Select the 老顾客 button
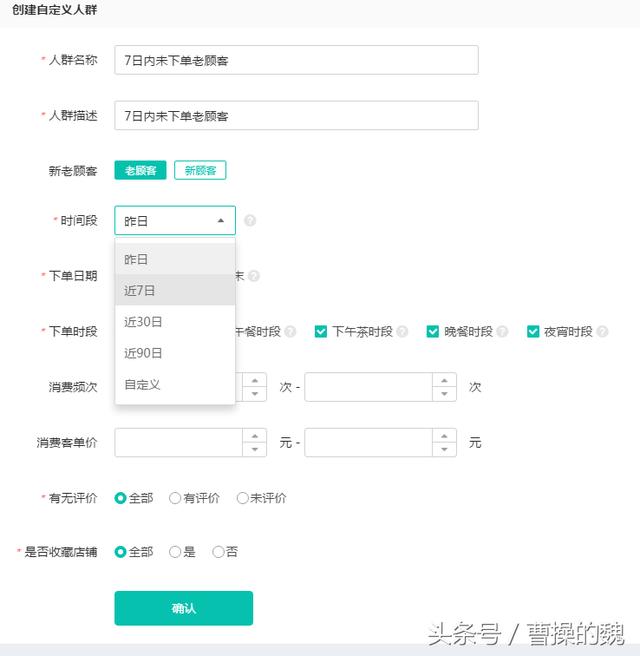Viewport: 640px width, 656px height. pos(141,170)
